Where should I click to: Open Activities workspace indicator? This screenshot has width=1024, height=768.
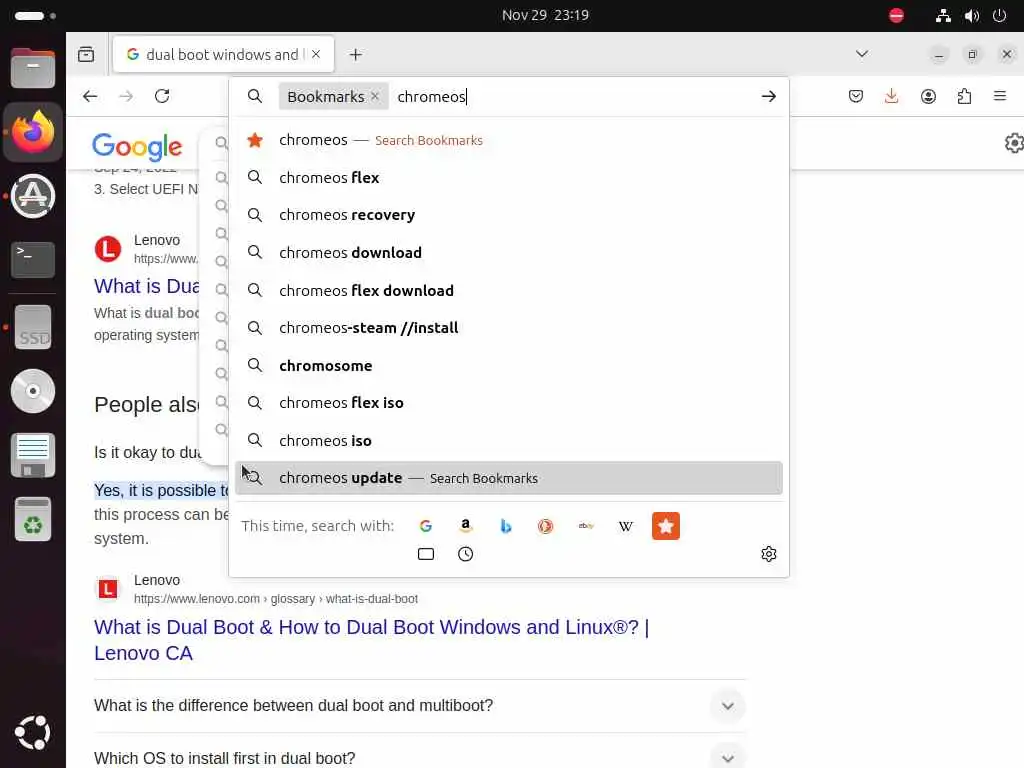click(x=35, y=16)
